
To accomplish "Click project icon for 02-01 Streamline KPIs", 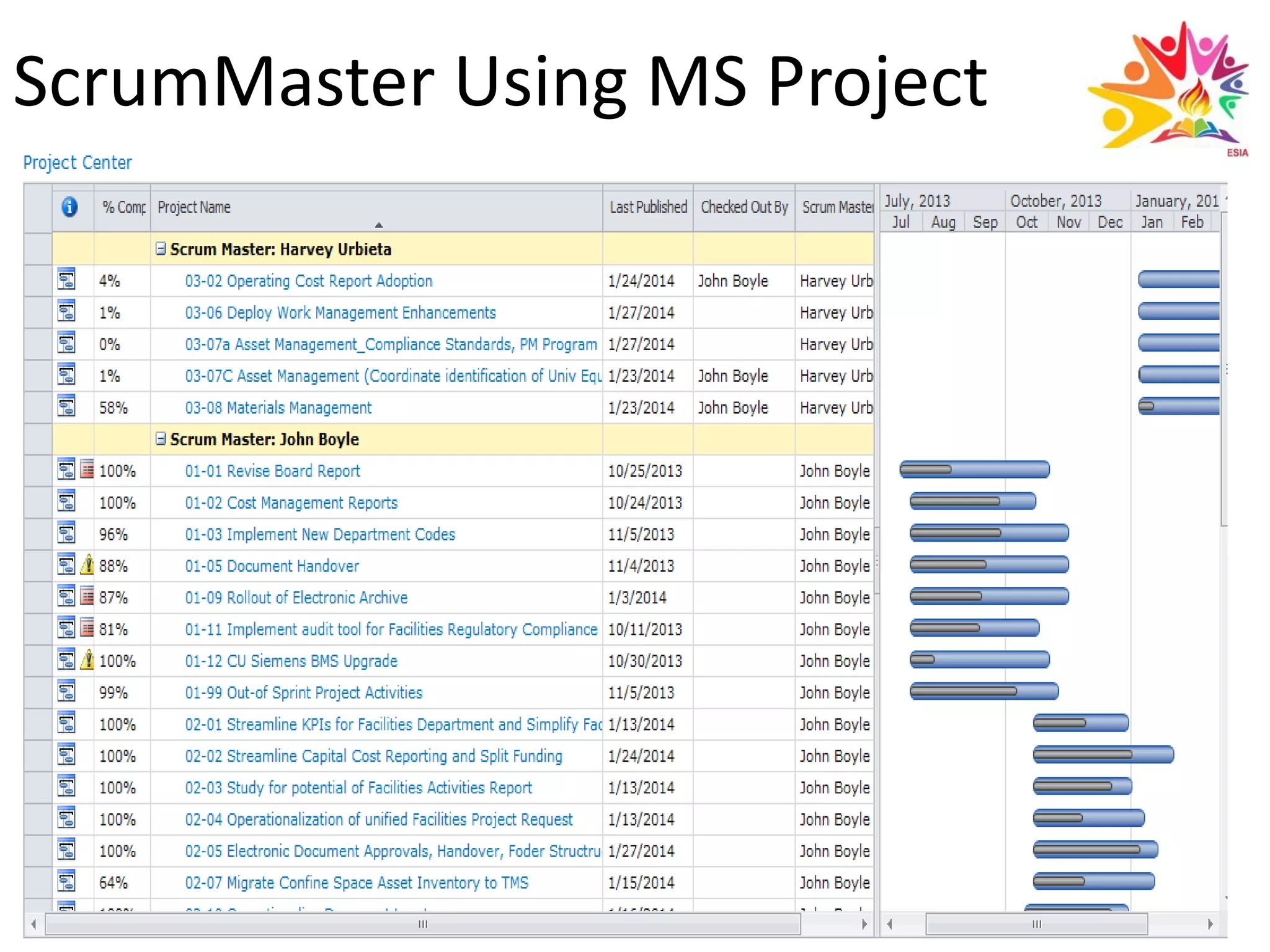I will click(x=66, y=723).
